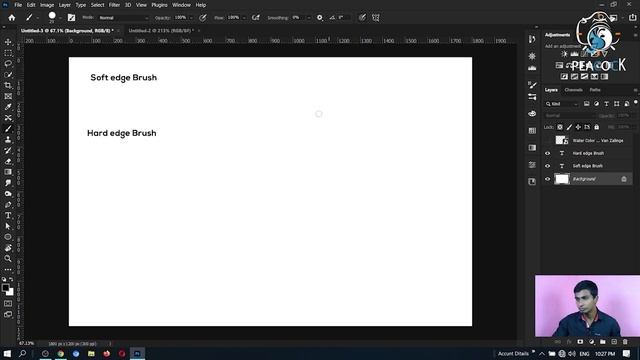This screenshot has height=360, width=640.
Task: Open the Image menu
Action: [47, 5]
